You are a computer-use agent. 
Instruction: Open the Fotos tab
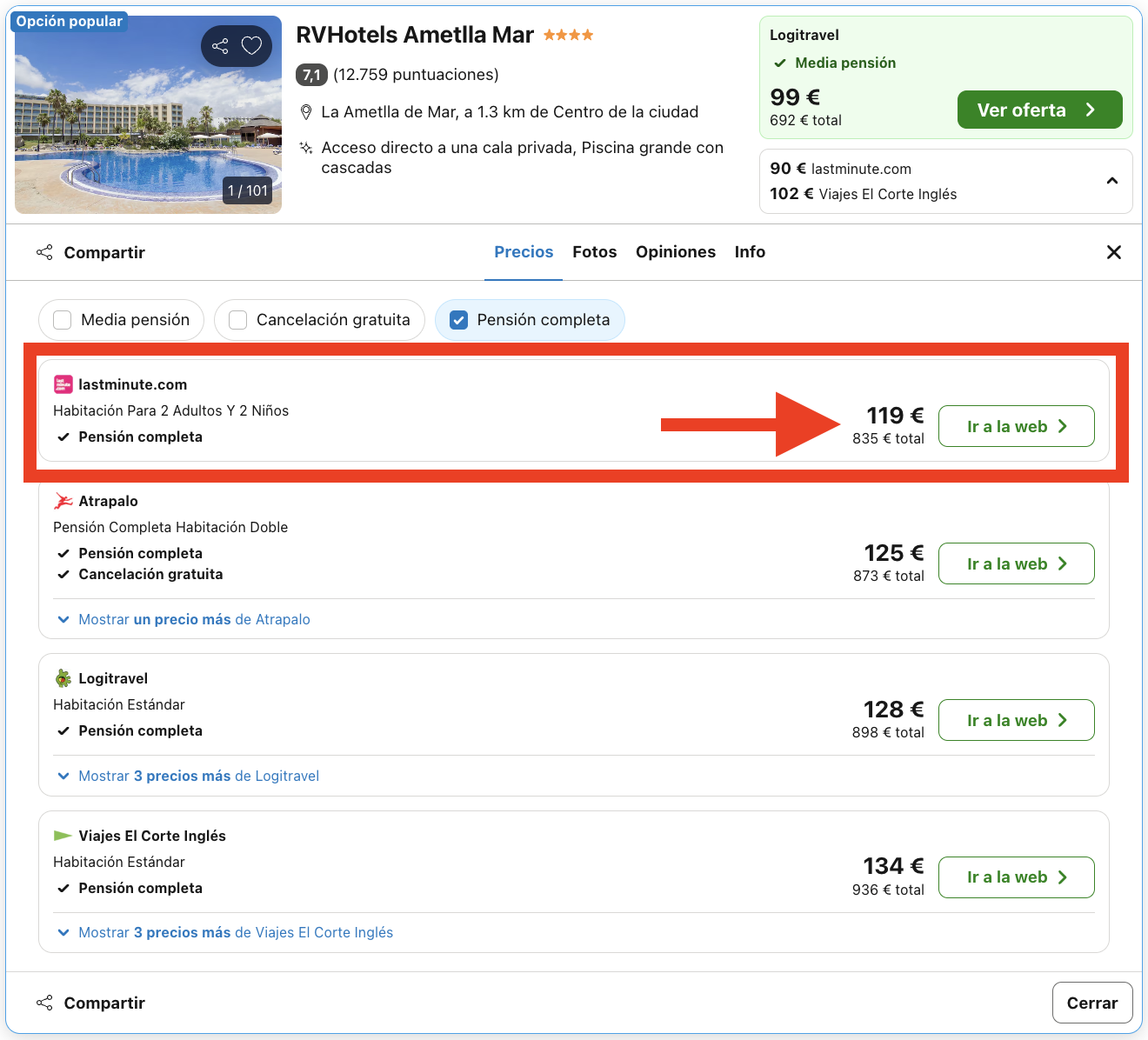(595, 252)
